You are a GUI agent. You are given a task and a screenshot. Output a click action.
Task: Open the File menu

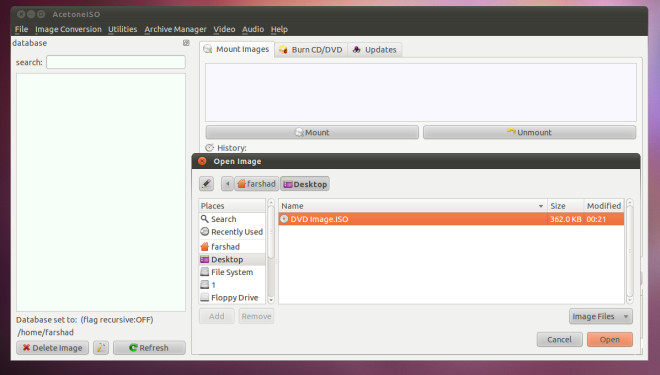click(21, 29)
